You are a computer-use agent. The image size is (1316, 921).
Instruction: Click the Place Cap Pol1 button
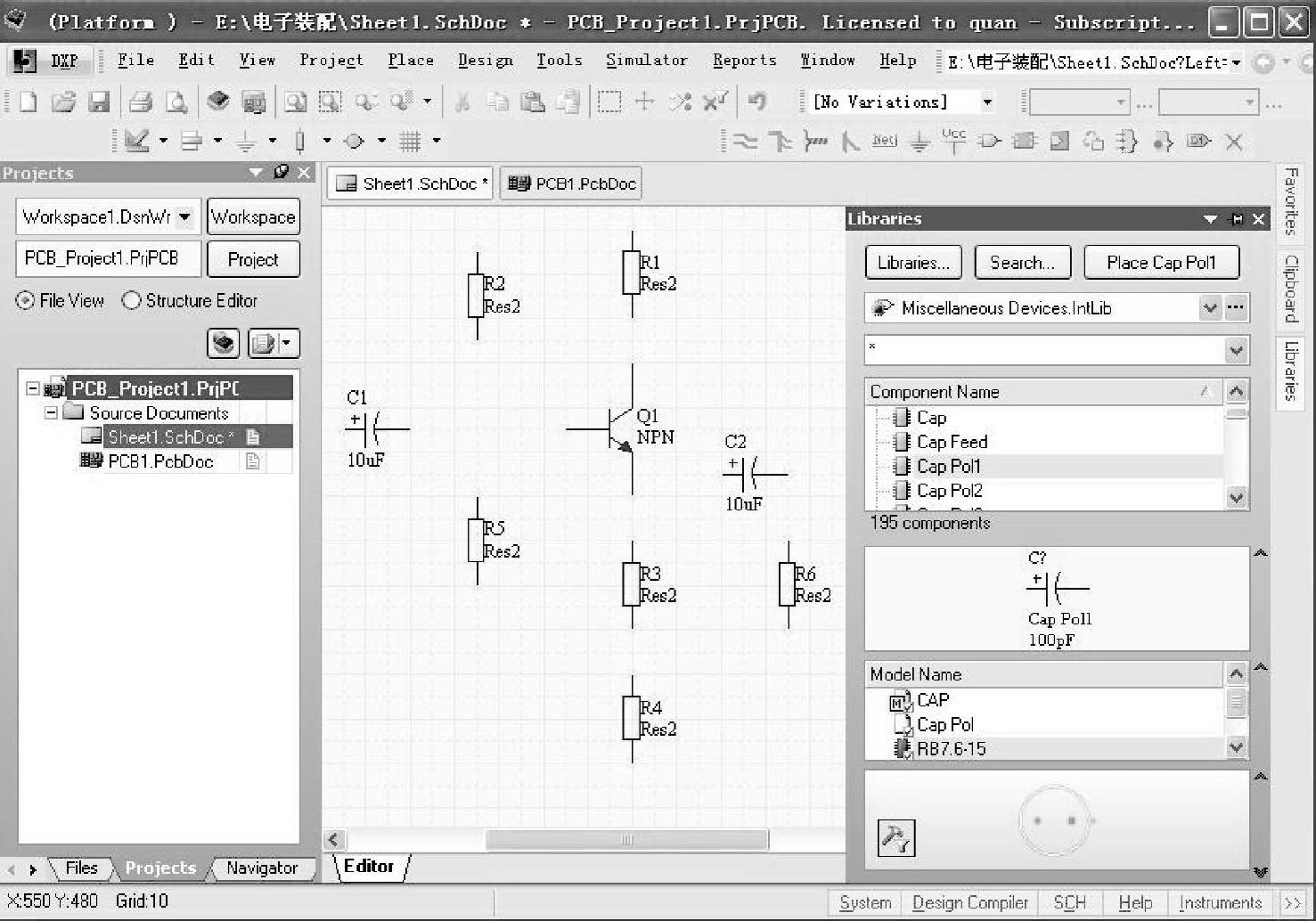1160,263
